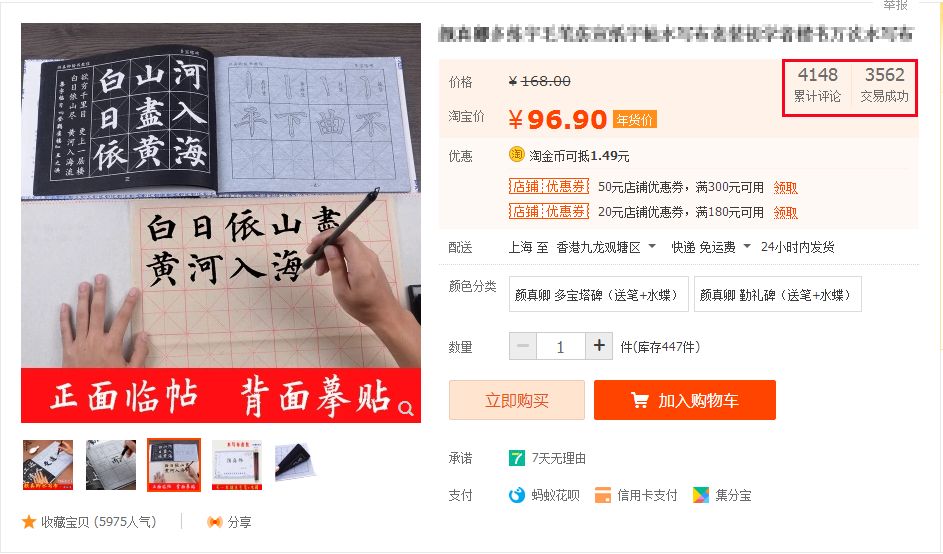Claim the 50元 store coupon via 领取

point(785,188)
